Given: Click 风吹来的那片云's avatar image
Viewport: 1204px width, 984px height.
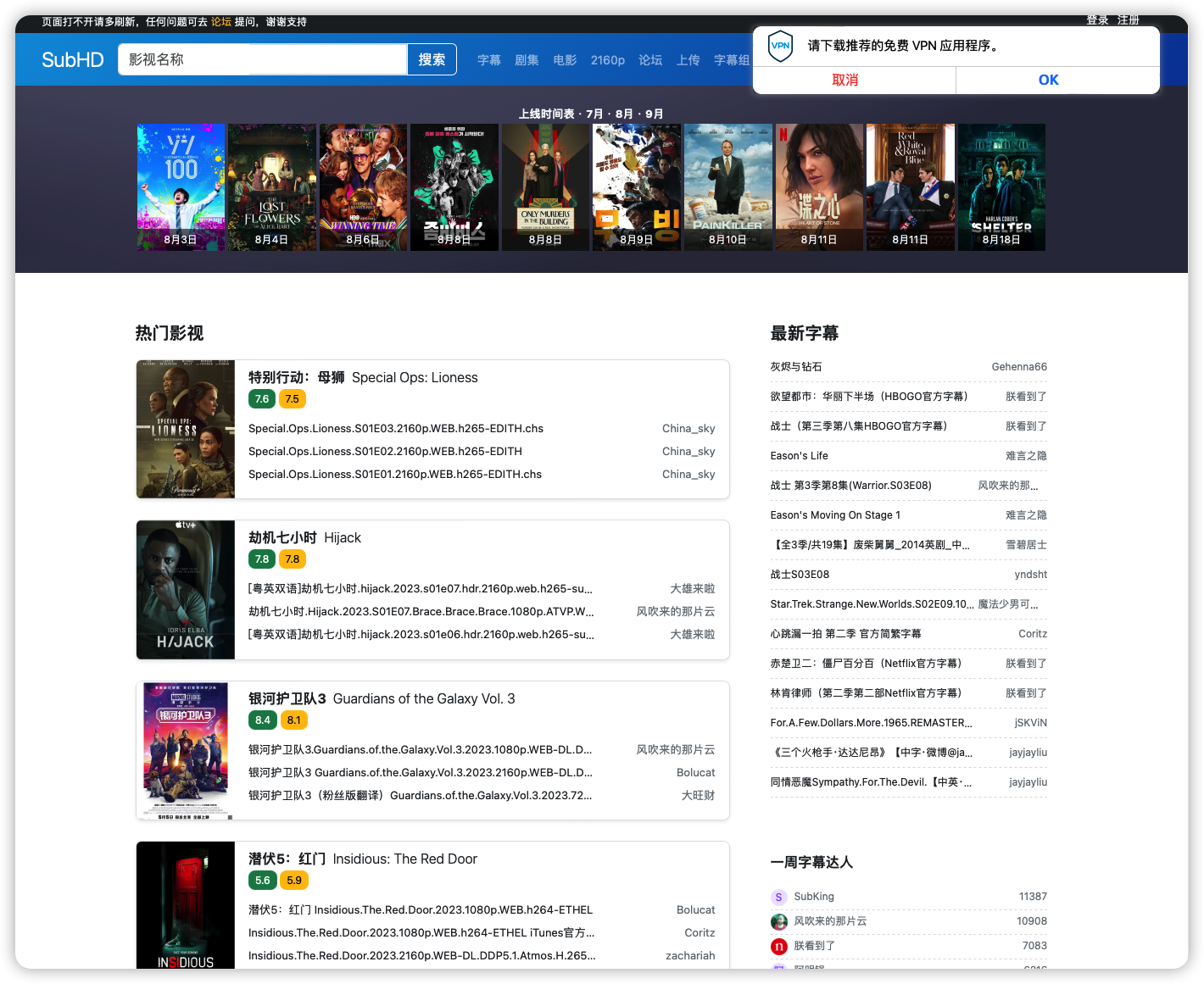Looking at the screenshot, I should point(778,921).
